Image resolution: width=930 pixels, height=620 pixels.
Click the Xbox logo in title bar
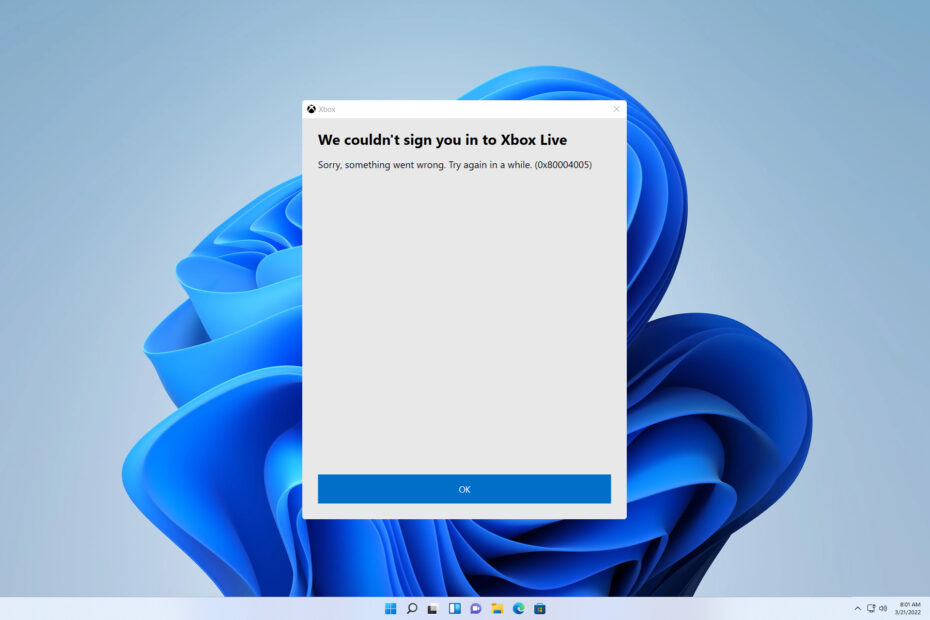click(x=312, y=109)
